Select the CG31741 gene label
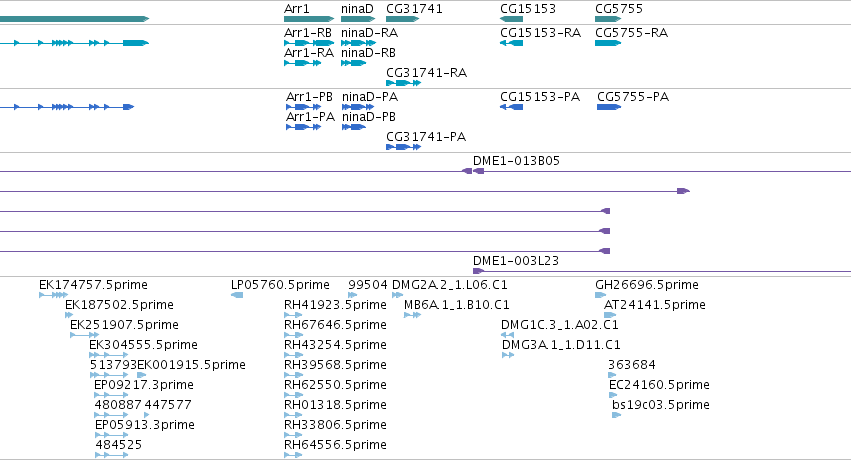The width and height of the screenshot is (851, 460). point(414,9)
